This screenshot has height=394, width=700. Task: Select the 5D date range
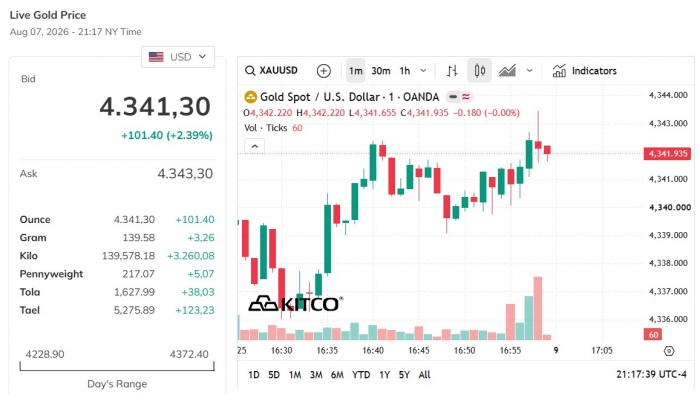pos(274,375)
